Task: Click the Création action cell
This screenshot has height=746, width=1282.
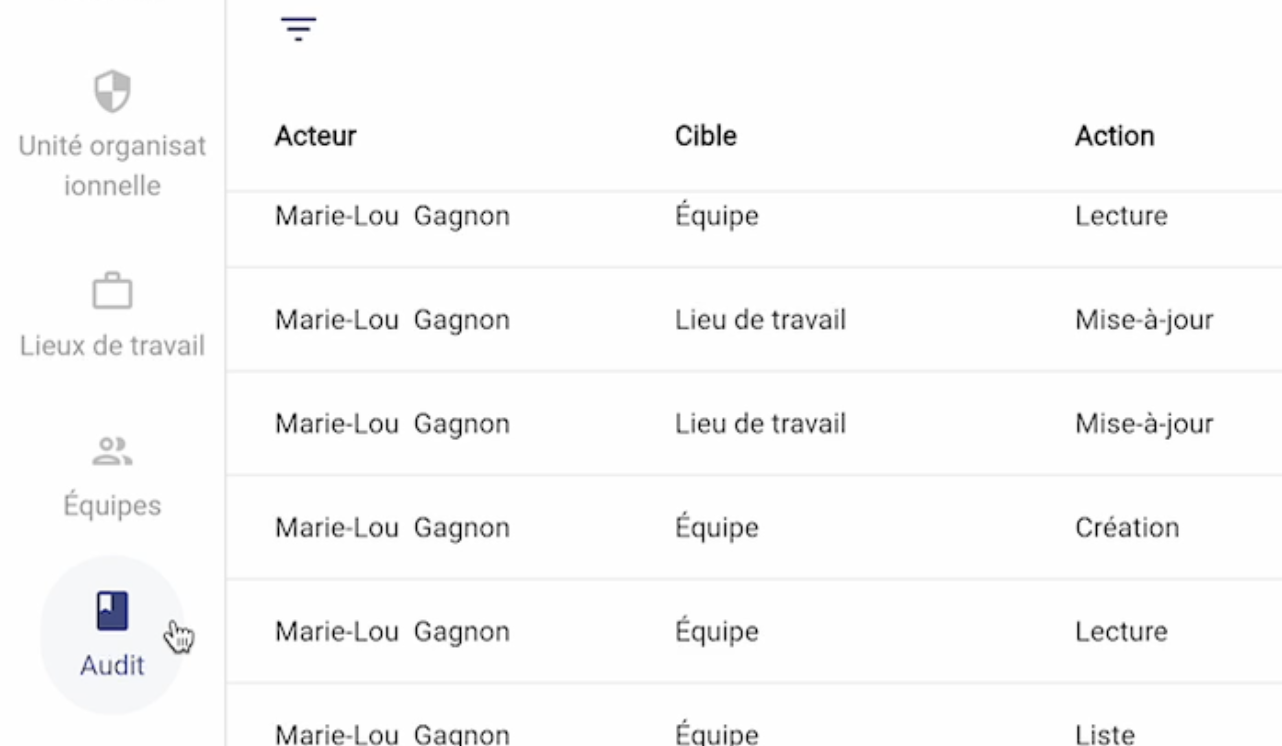Action: click(x=1127, y=528)
